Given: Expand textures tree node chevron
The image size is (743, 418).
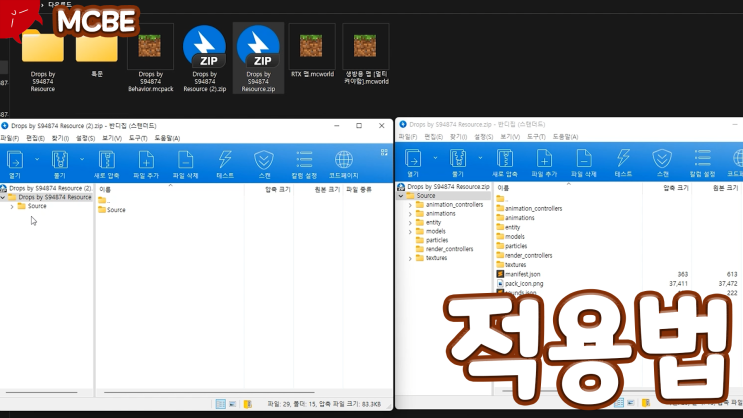Looking at the screenshot, I should click(410, 259).
